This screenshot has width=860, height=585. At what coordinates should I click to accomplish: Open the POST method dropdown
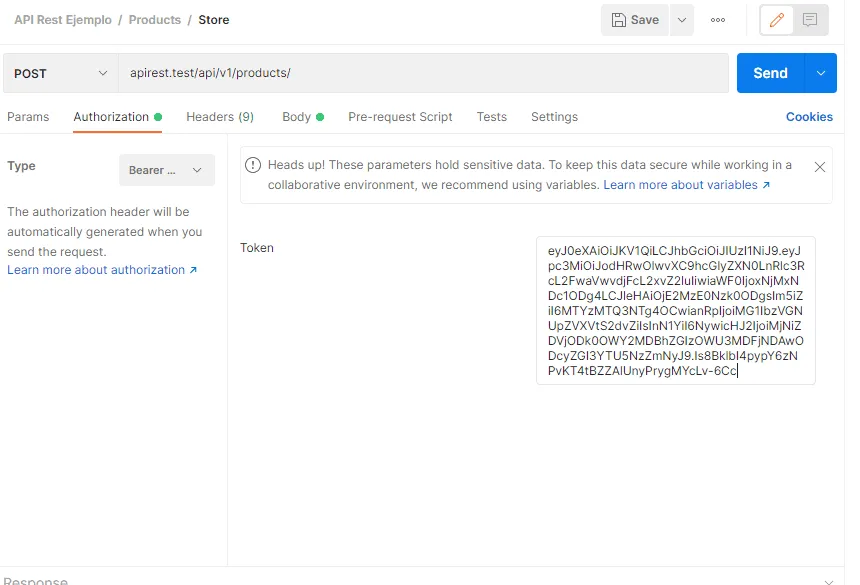click(x=58, y=73)
